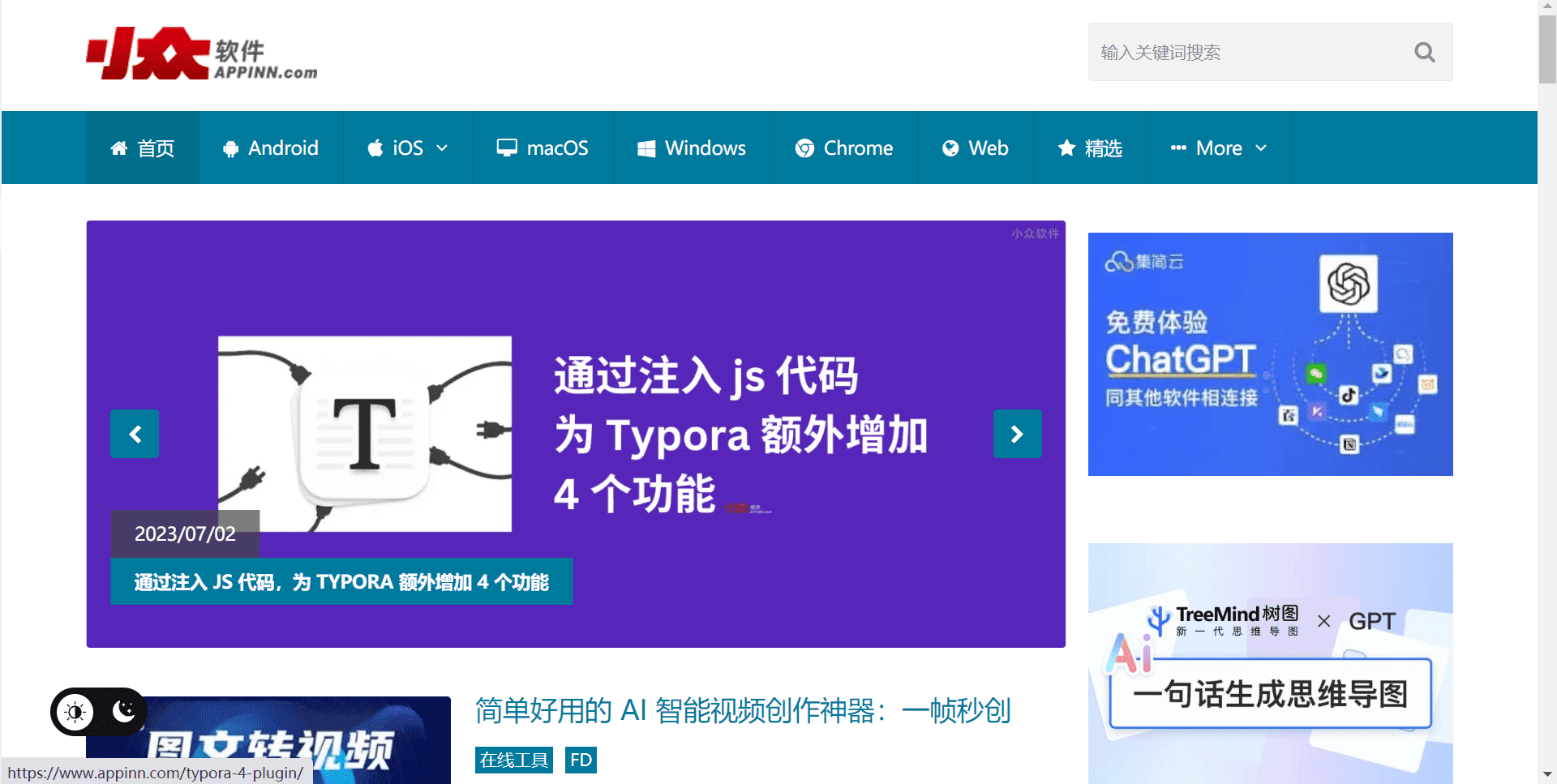Expand the iOS dropdown arrow
1557x784 pixels.
[x=442, y=148]
